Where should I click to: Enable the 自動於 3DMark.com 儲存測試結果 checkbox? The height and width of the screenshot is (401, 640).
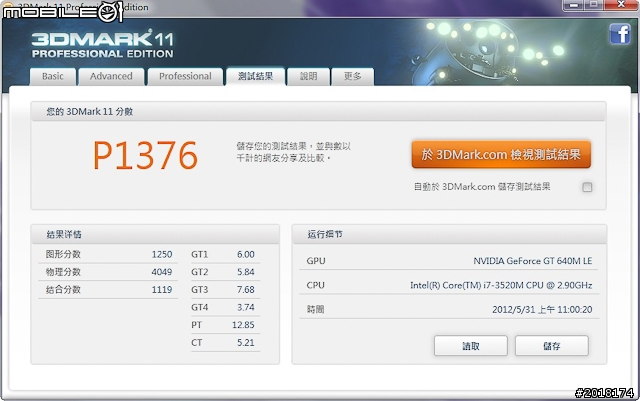pyautogui.click(x=587, y=187)
